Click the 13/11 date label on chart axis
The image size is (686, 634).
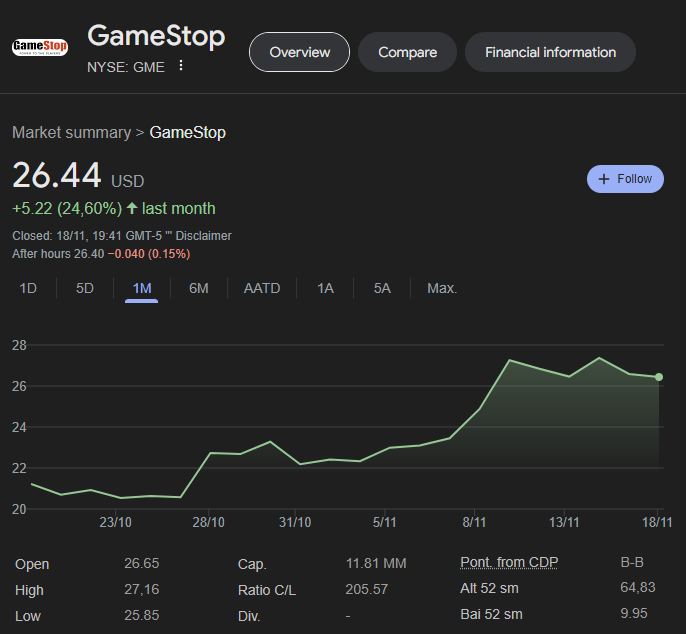point(564,522)
